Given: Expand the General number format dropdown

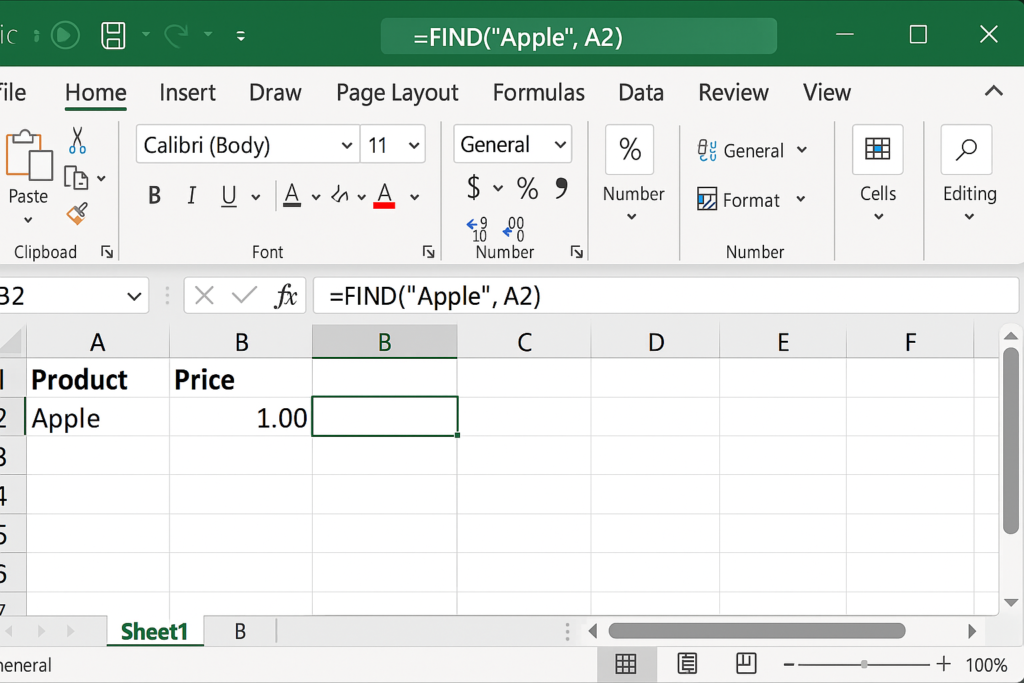Looking at the screenshot, I should tap(561, 145).
